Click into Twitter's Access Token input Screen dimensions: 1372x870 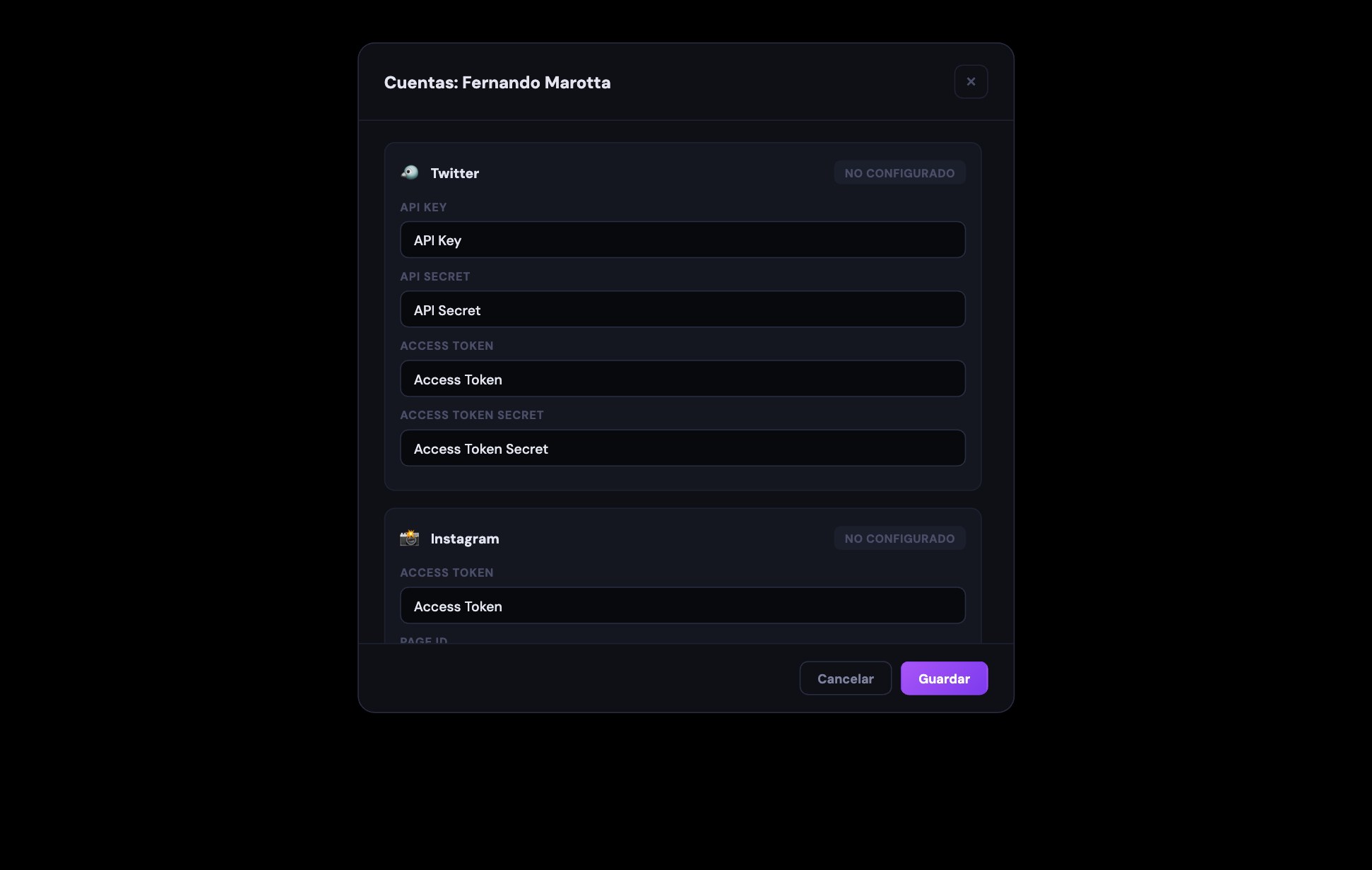[682, 379]
